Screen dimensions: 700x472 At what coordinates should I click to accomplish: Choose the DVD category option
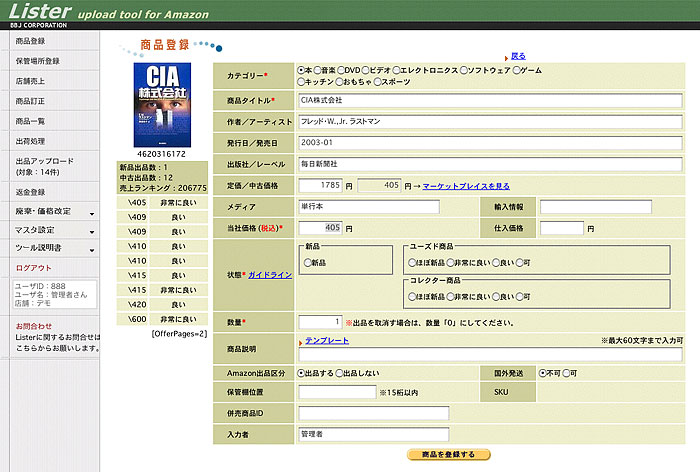pos(341,70)
